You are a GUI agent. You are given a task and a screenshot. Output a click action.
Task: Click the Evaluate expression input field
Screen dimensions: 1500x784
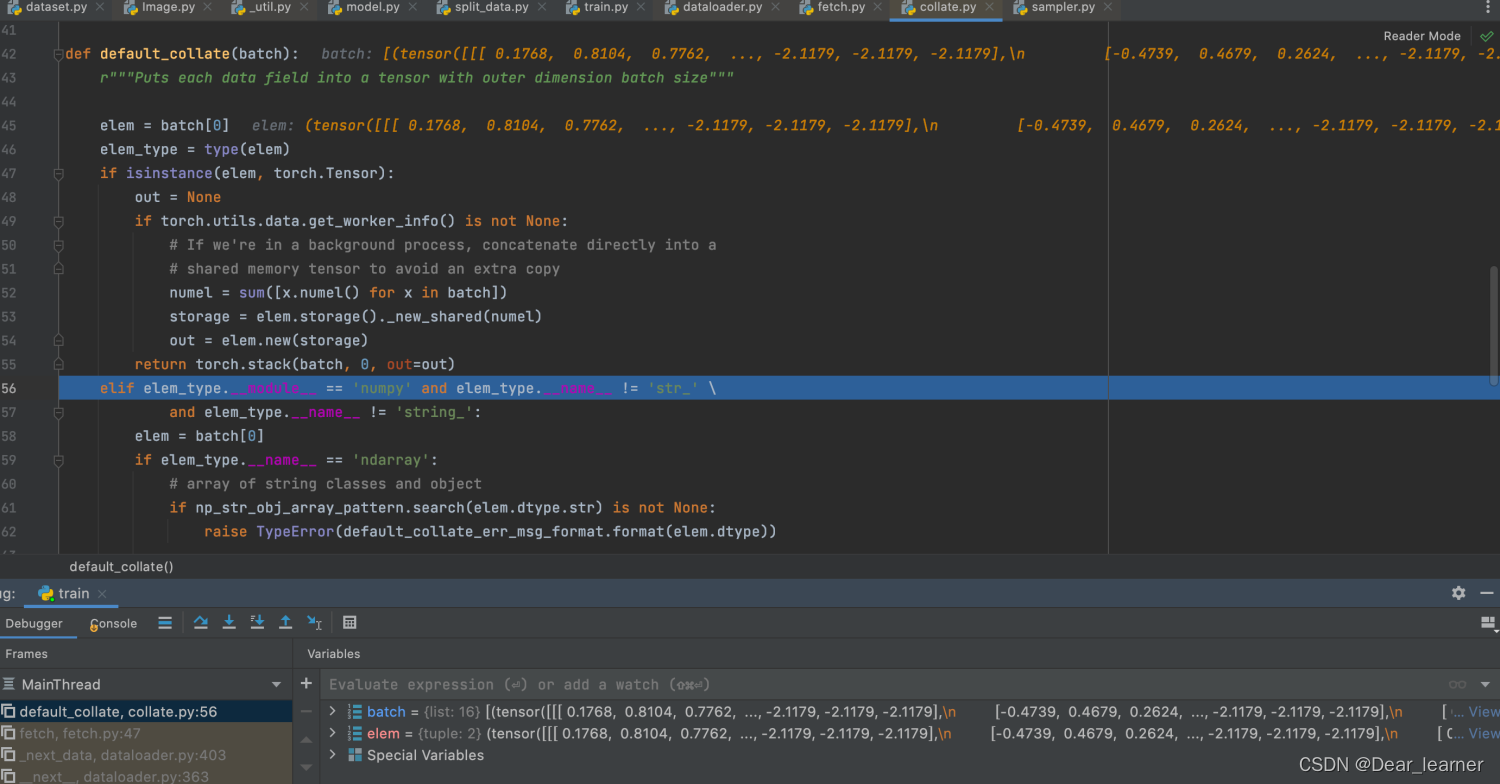[x=880, y=684]
